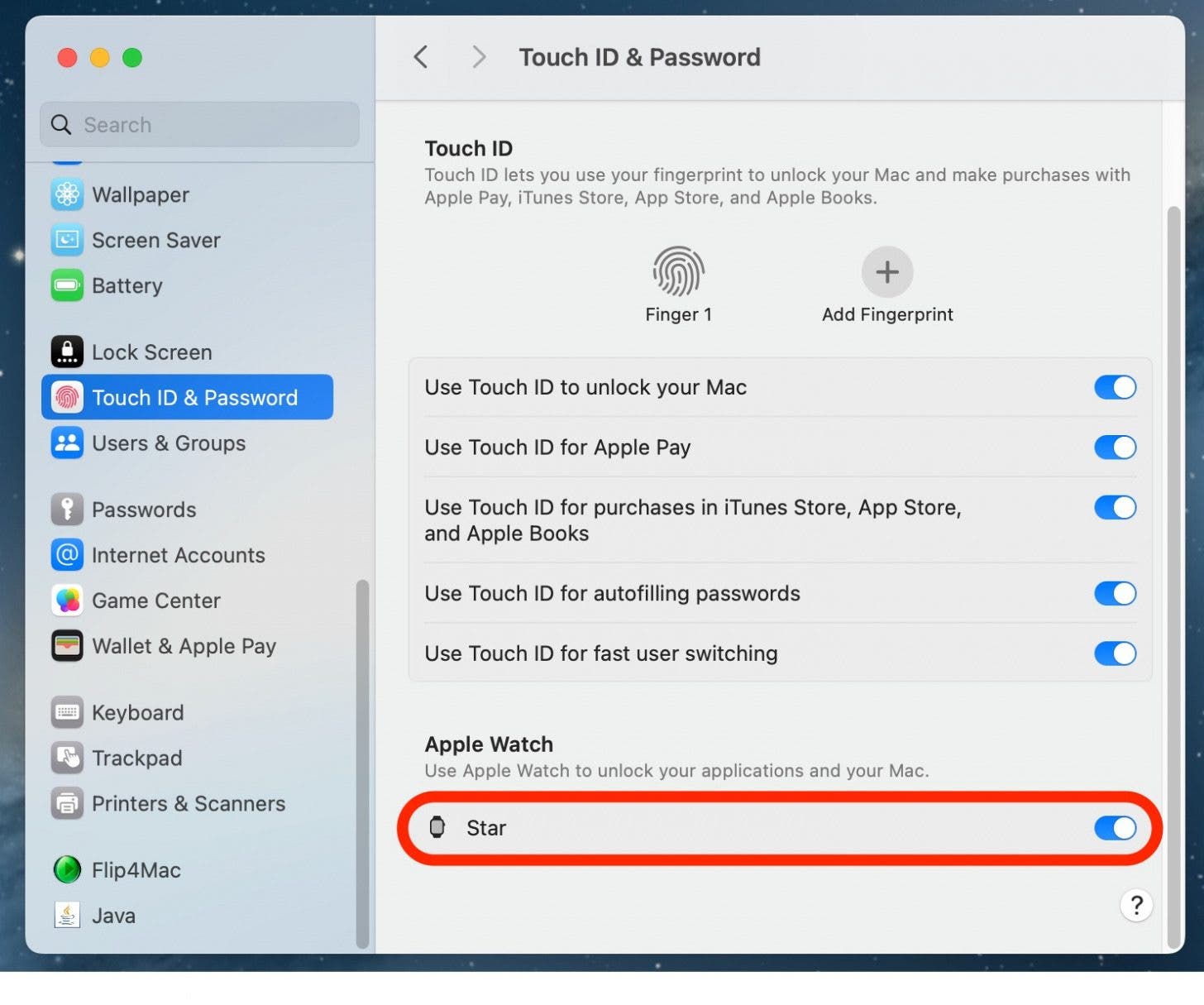Turn off Touch ID for autofilling passwords
This screenshot has height=1005, width=1204.
(1114, 593)
